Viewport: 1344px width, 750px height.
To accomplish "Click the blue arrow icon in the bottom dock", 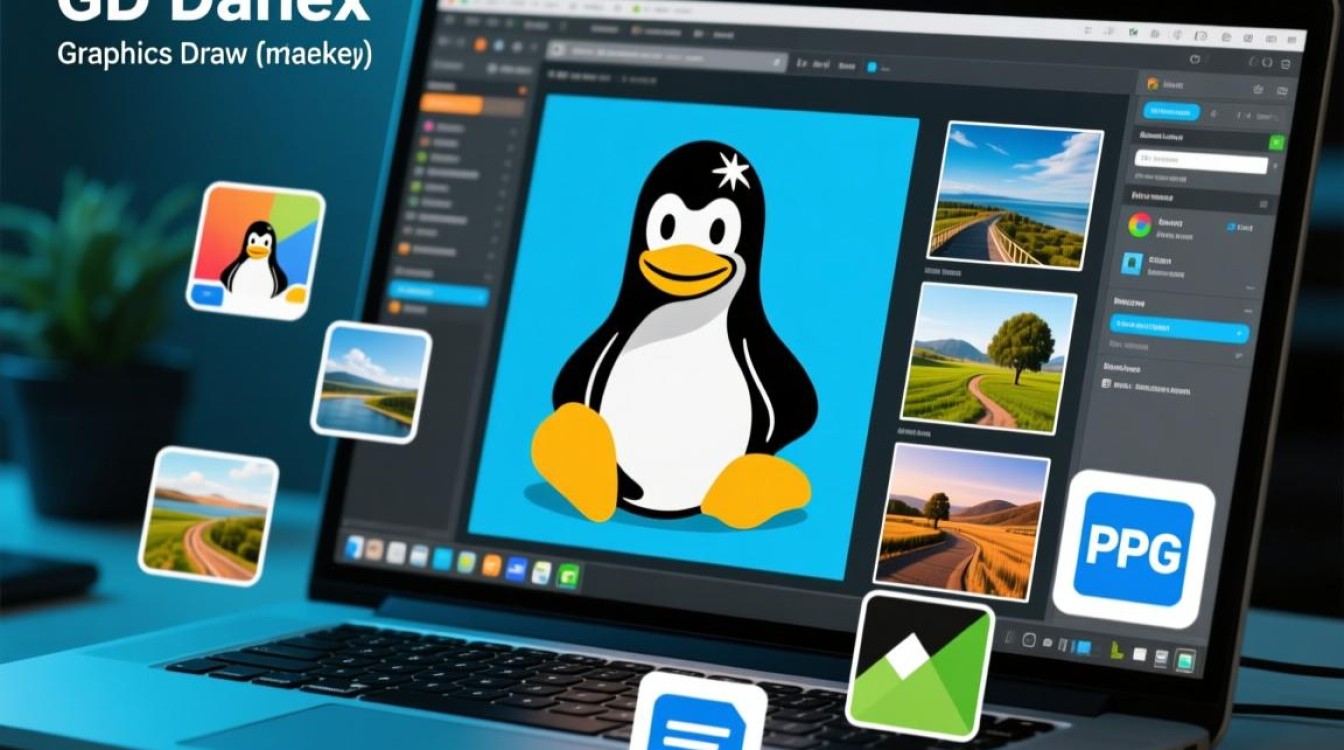I will (515, 570).
